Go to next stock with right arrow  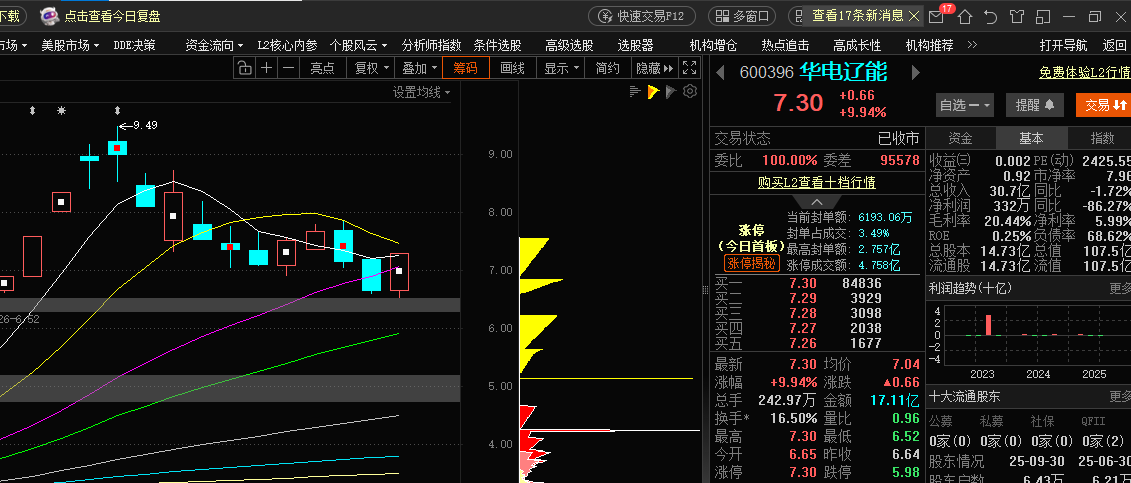tap(916, 72)
